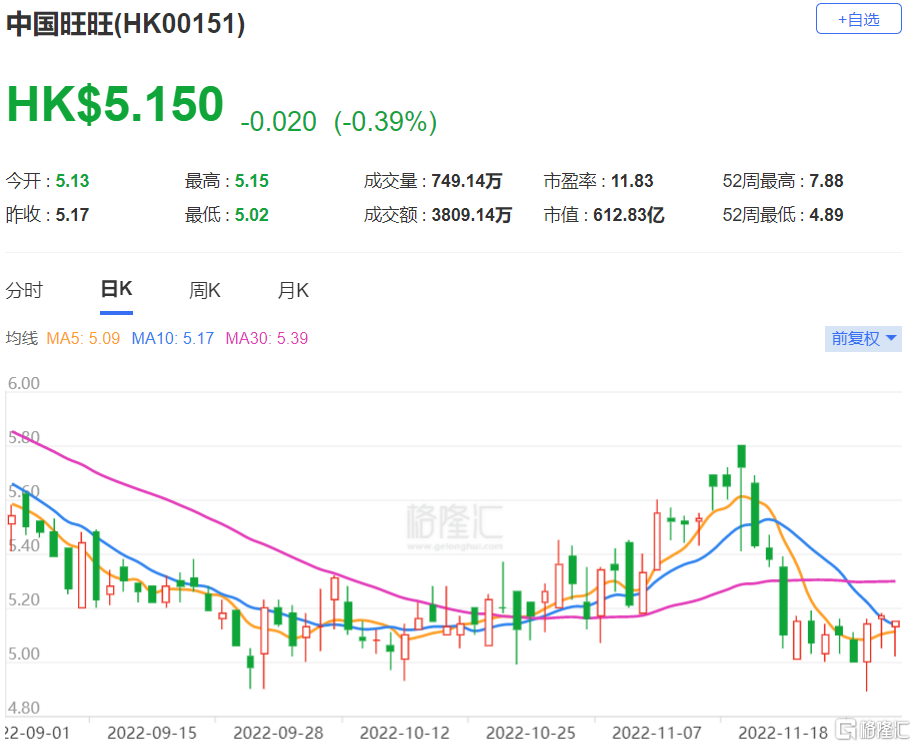Screen dimensions: 916x747
Task: Click the 成交额 value 3809.14万
Action: click(x=471, y=215)
